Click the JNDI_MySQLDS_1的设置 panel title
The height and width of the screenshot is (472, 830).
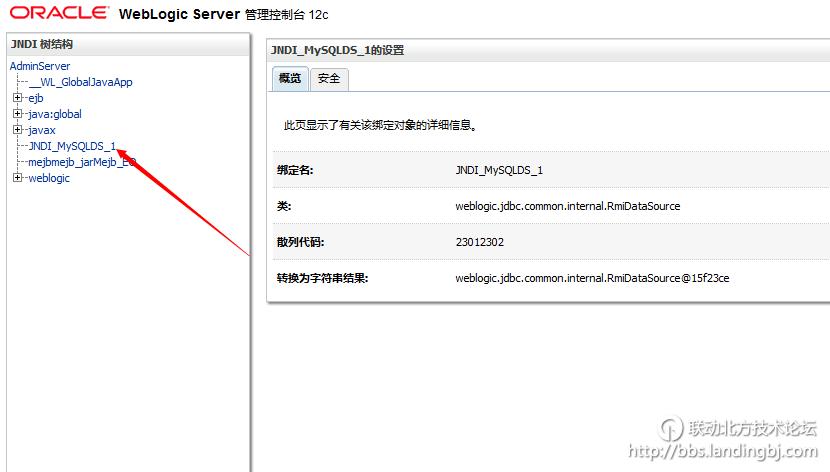[x=337, y=50]
